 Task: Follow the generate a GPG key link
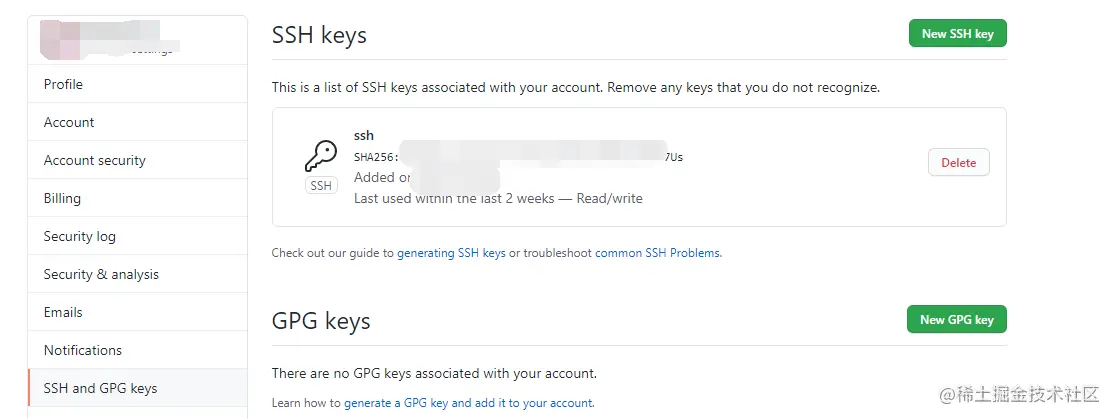click(468, 403)
